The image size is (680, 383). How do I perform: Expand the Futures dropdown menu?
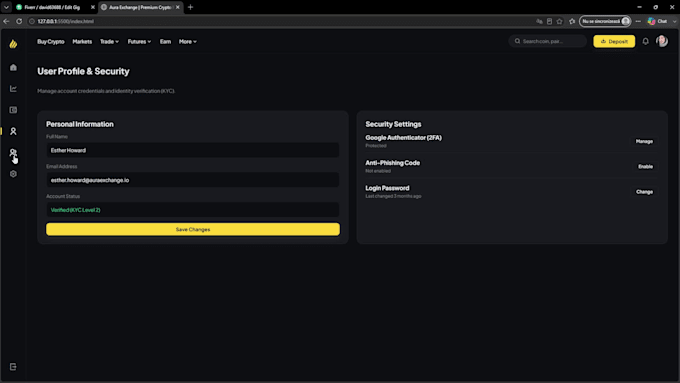pyautogui.click(x=139, y=42)
